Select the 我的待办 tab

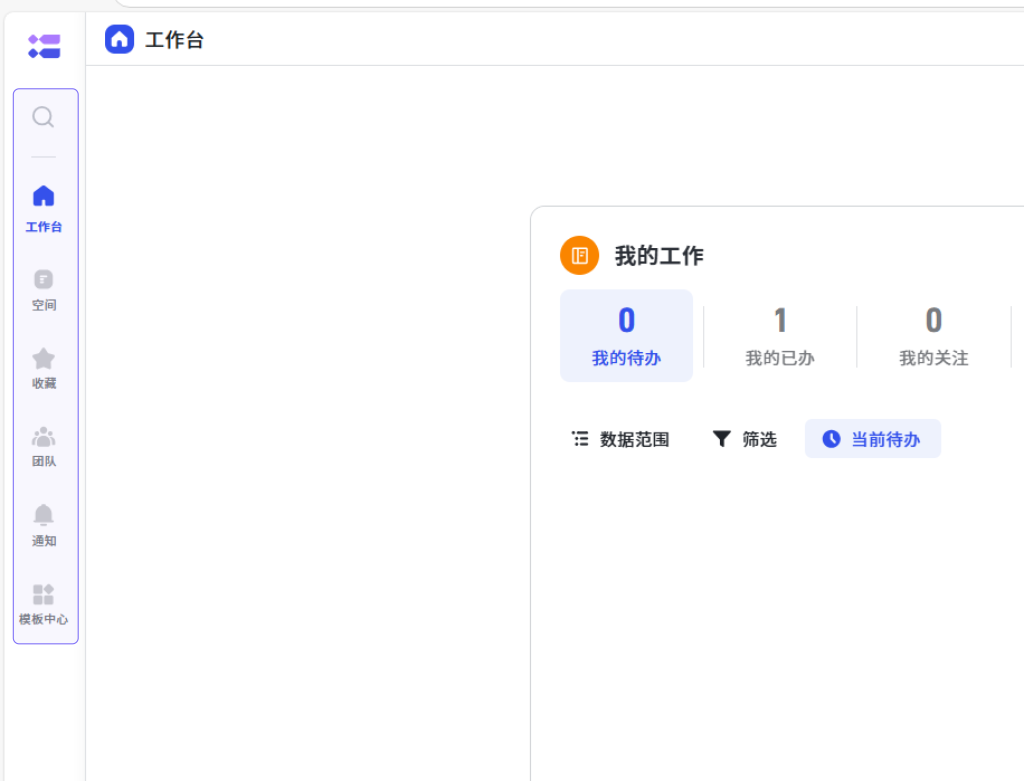coord(626,336)
